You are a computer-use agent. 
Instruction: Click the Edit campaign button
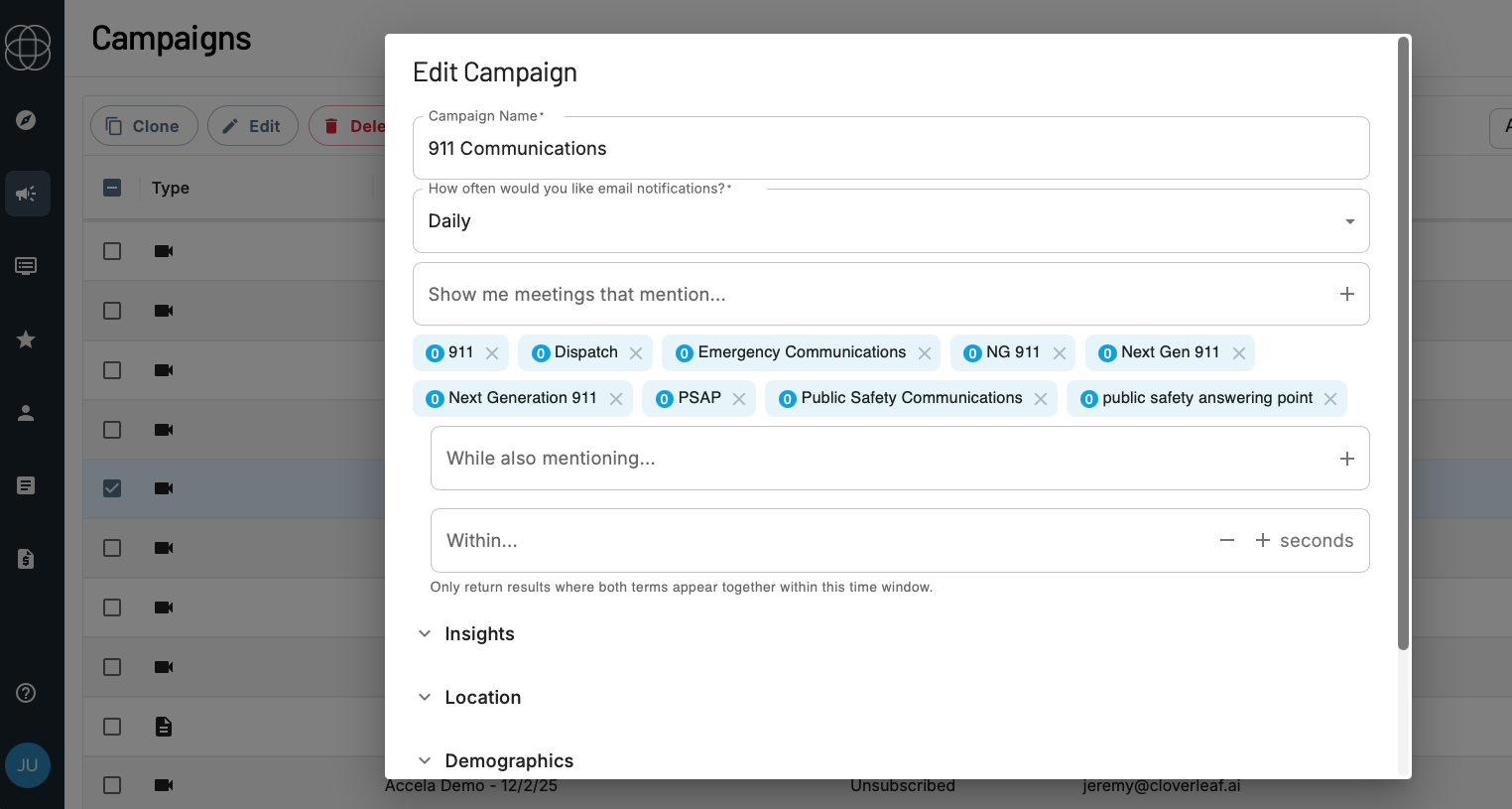point(252,126)
